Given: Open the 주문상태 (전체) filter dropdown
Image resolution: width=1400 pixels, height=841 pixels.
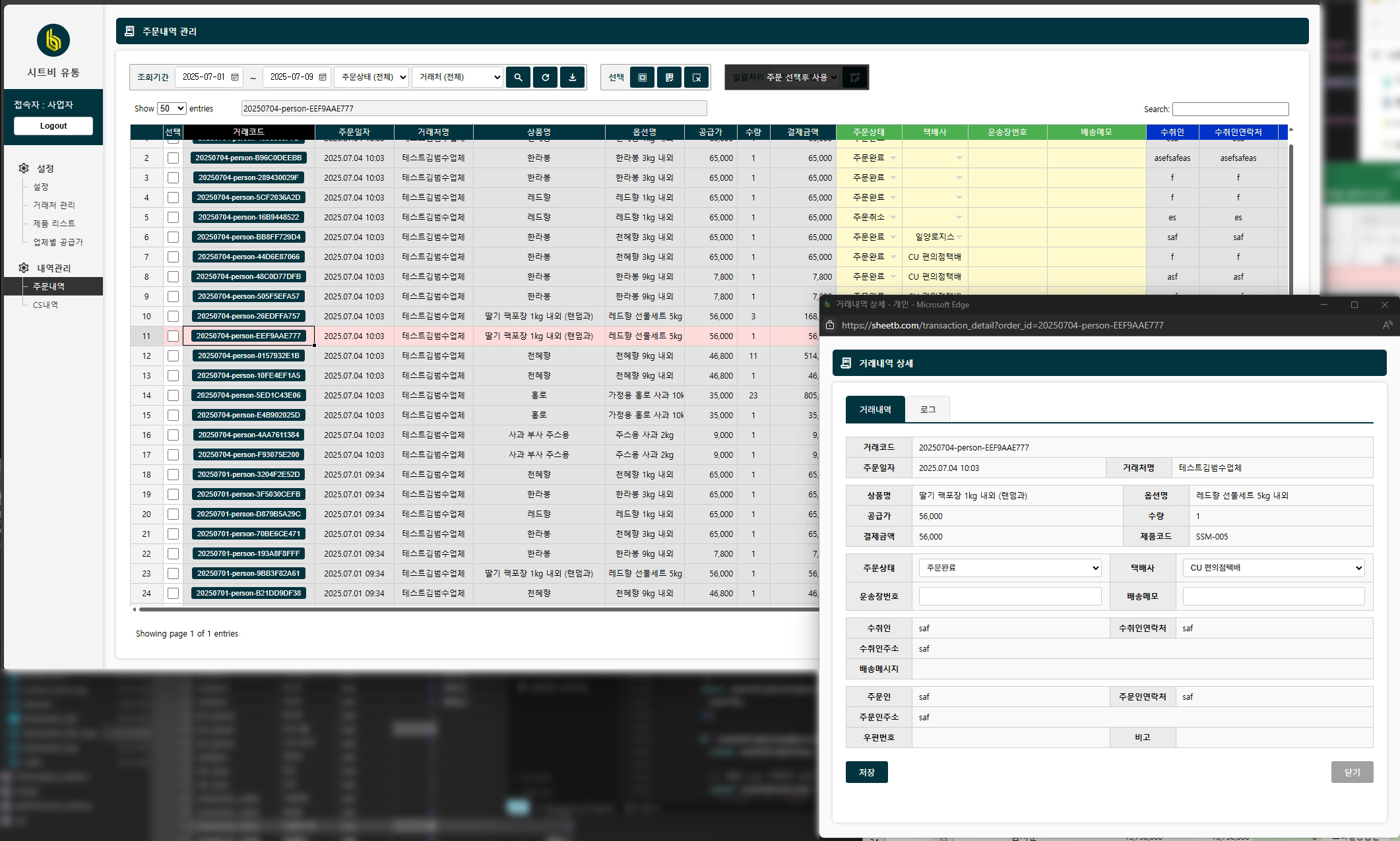Looking at the screenshot, I should (371, 77).
